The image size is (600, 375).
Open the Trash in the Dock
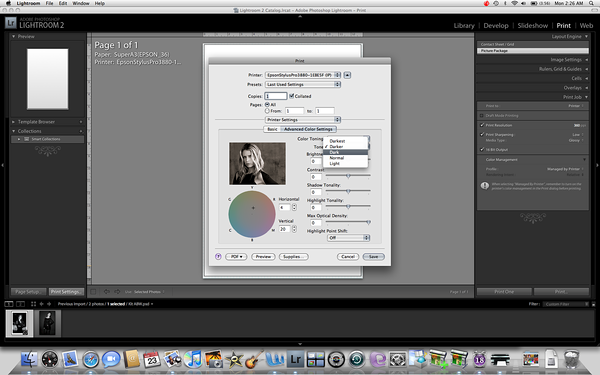(x=571, y=359)
